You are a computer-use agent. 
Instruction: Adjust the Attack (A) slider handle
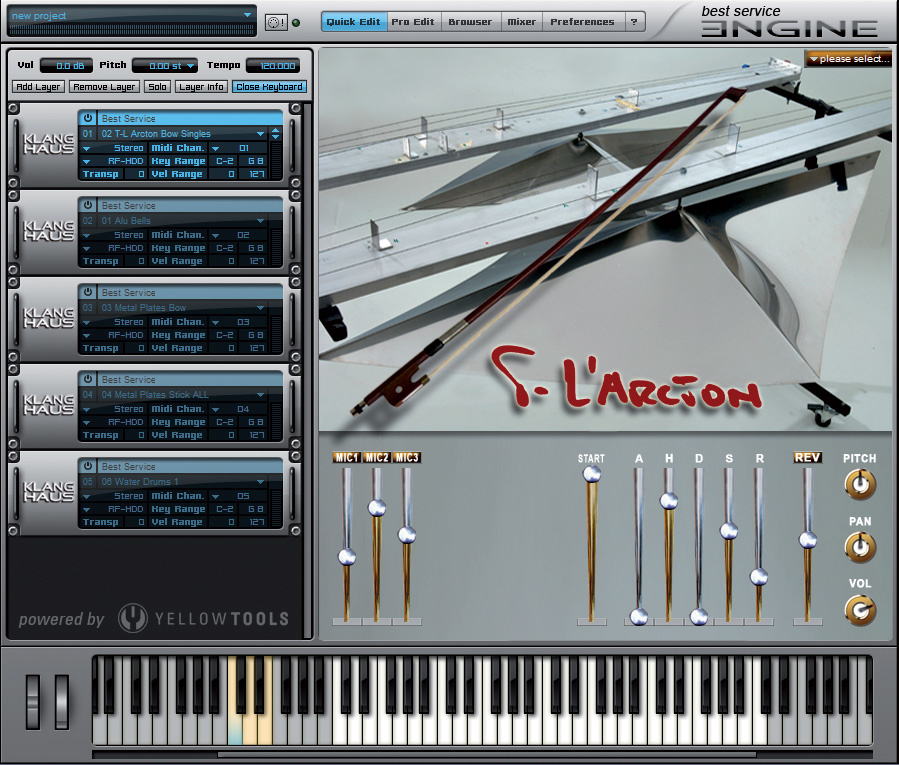(x=639, y=616)
